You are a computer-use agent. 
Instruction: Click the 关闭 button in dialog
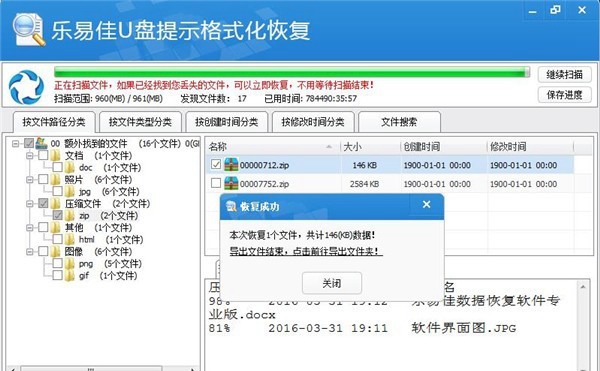tap(332, 283)
